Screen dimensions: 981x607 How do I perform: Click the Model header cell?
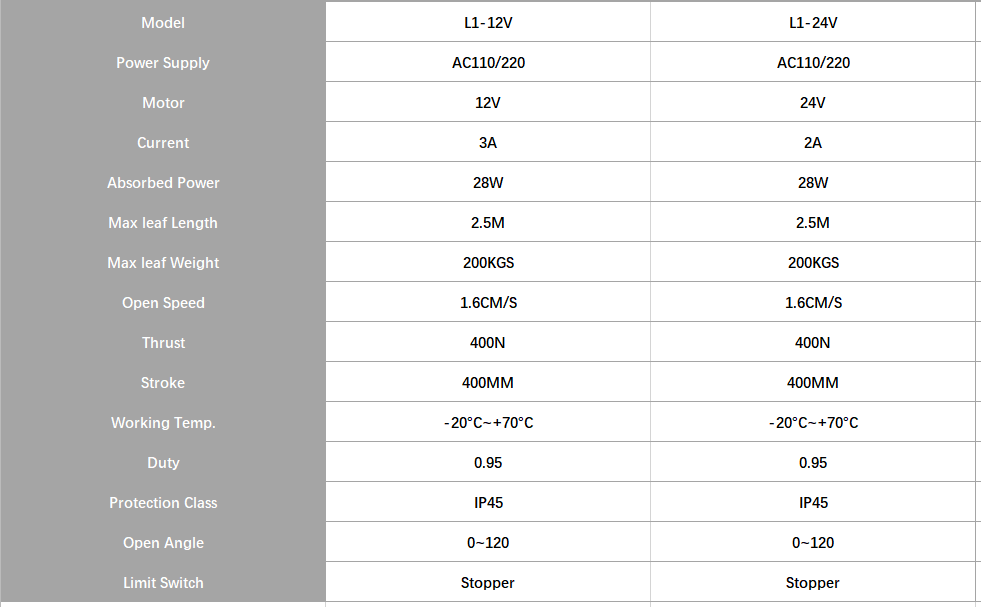tap(163, 22)
